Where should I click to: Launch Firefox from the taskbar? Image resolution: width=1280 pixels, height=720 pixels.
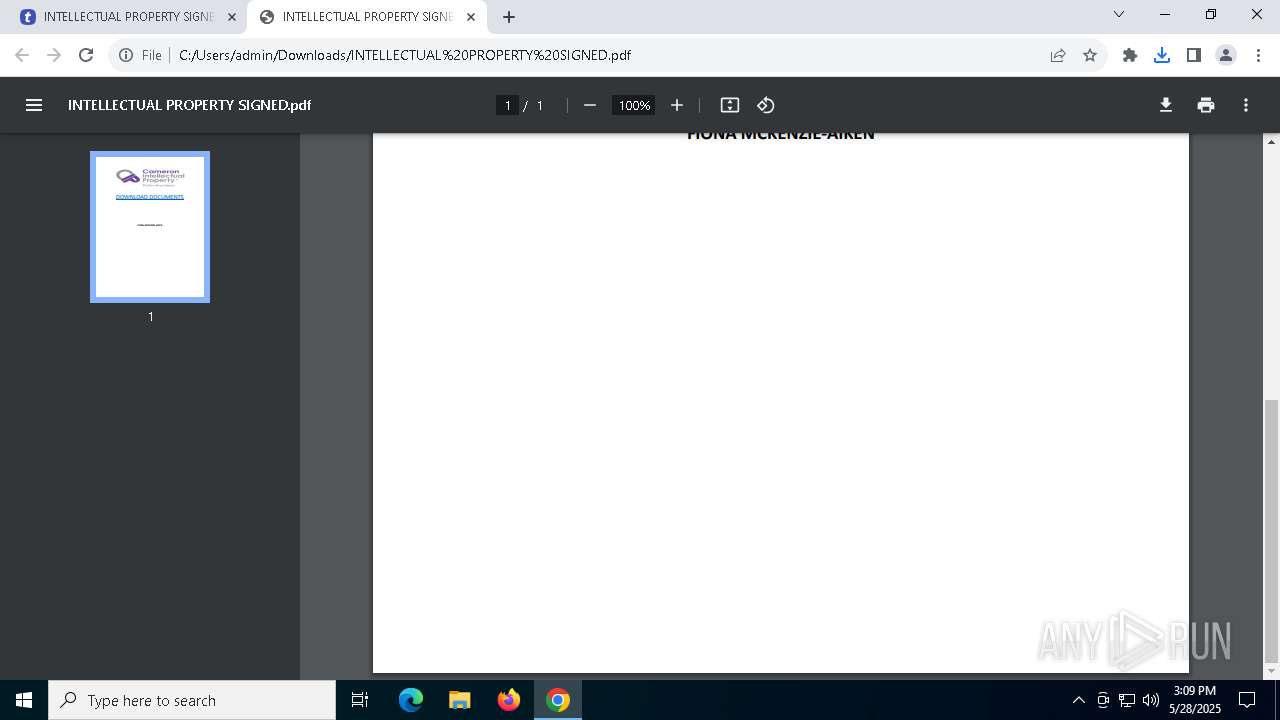(x=509, y=700)
